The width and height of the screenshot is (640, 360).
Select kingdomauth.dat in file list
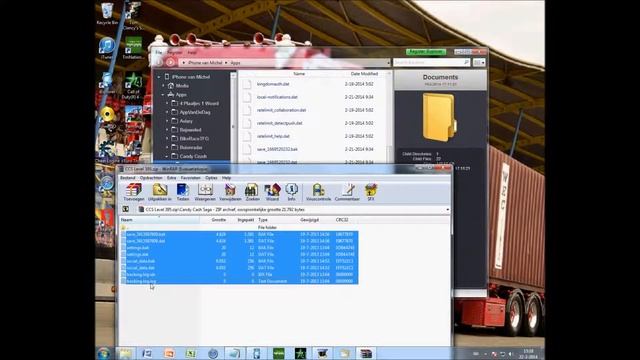(273, 84)
